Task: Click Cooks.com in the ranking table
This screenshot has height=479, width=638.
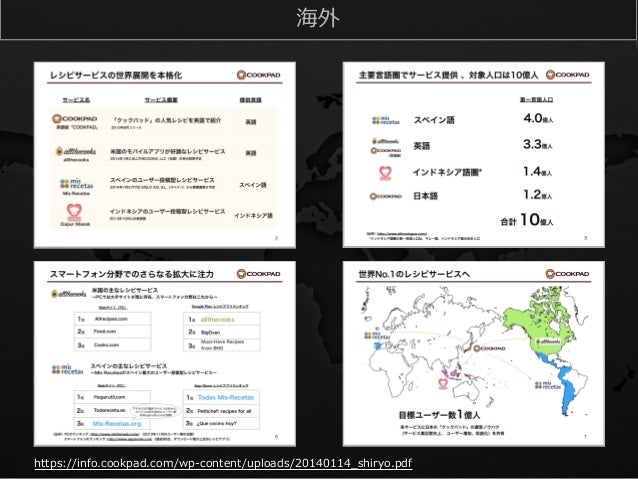Action: (x=106, y=345)
